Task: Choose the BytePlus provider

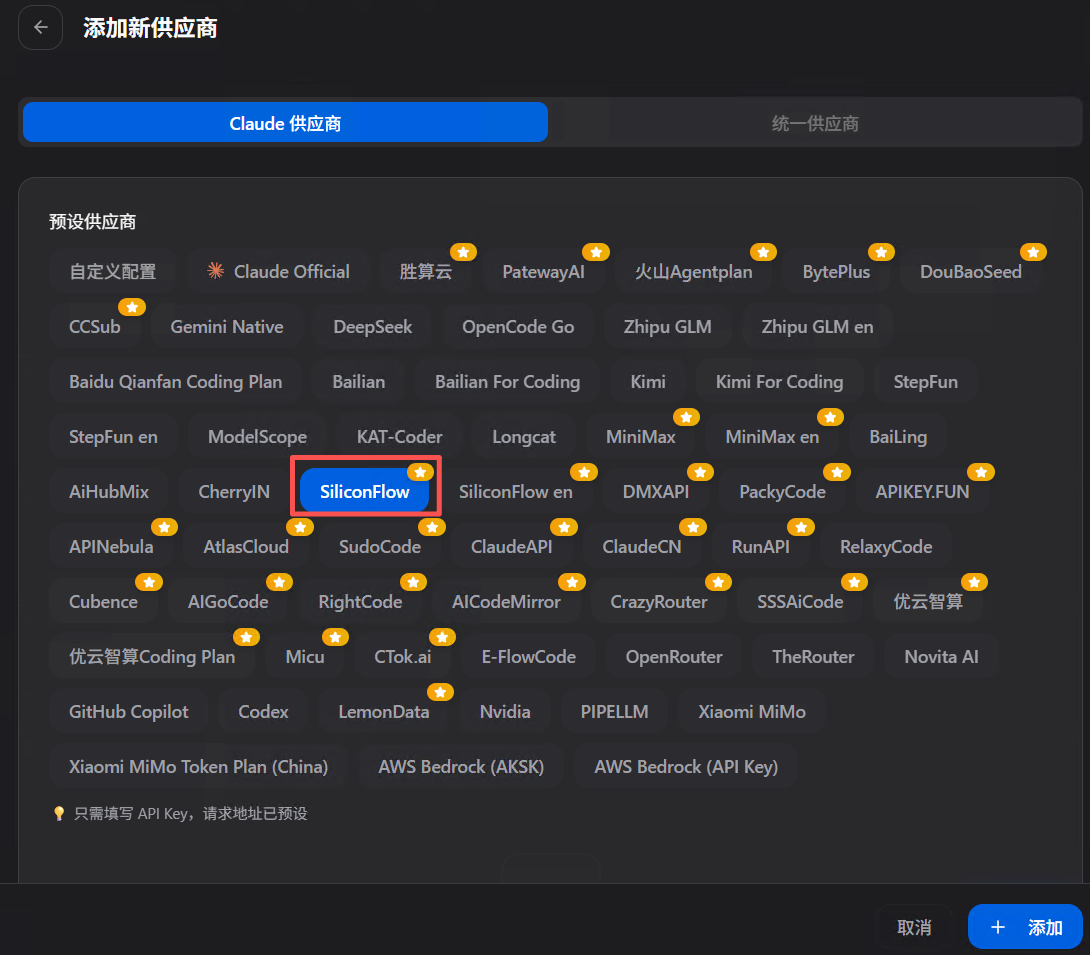Action: (836, 271)
